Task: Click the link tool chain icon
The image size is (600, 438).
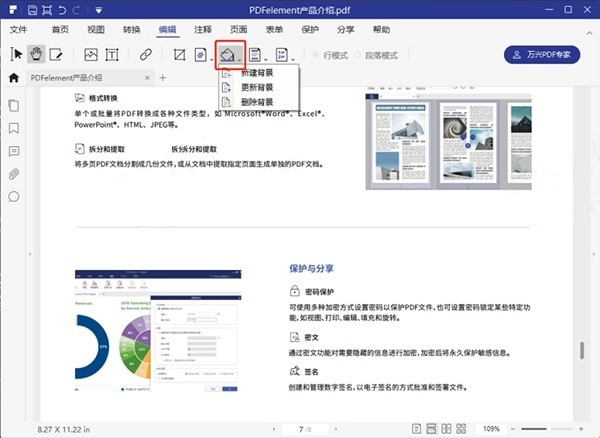Action: click(146, 54)
